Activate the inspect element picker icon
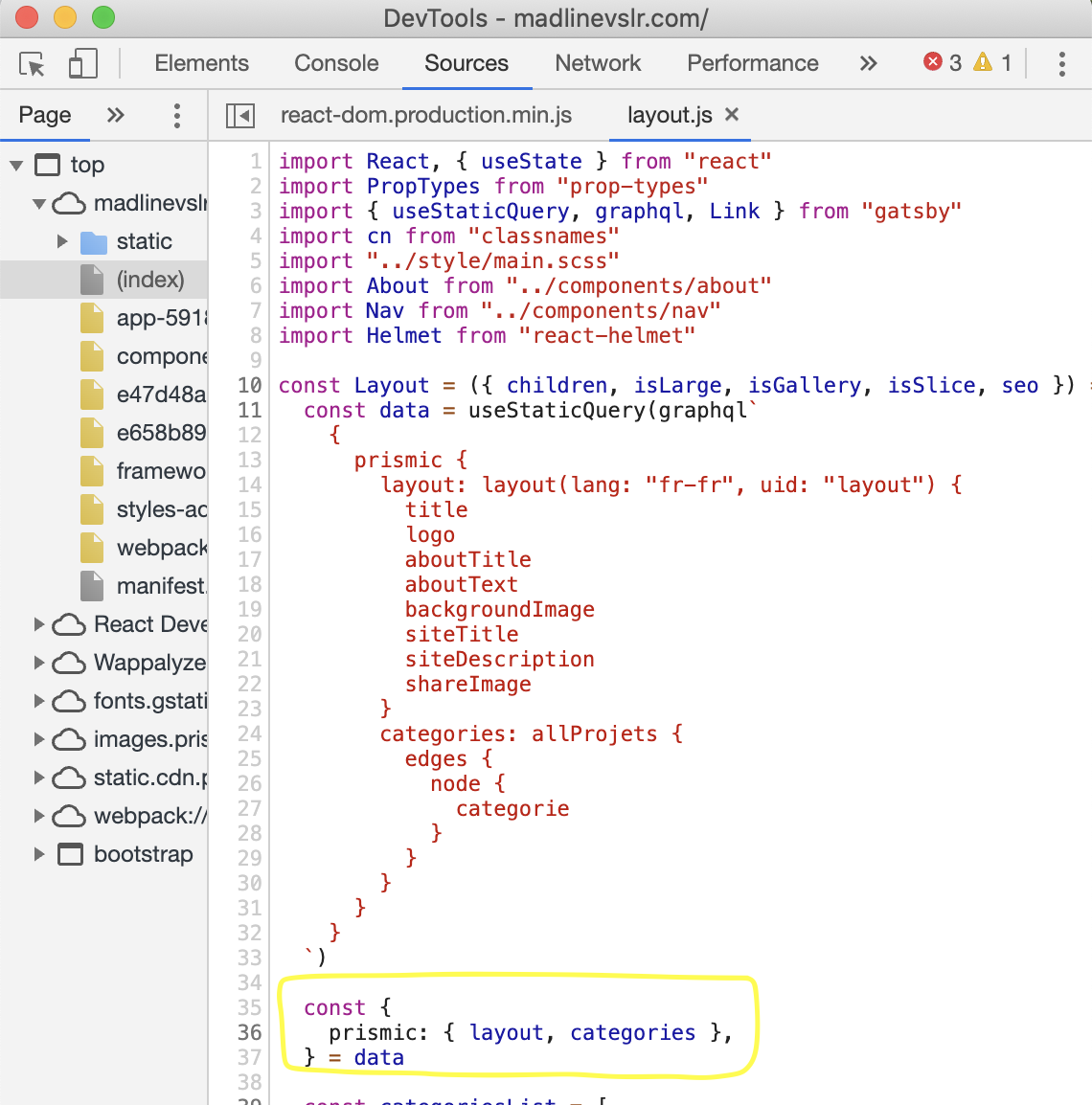The image size is (1092, 1105). click(32, 64)
